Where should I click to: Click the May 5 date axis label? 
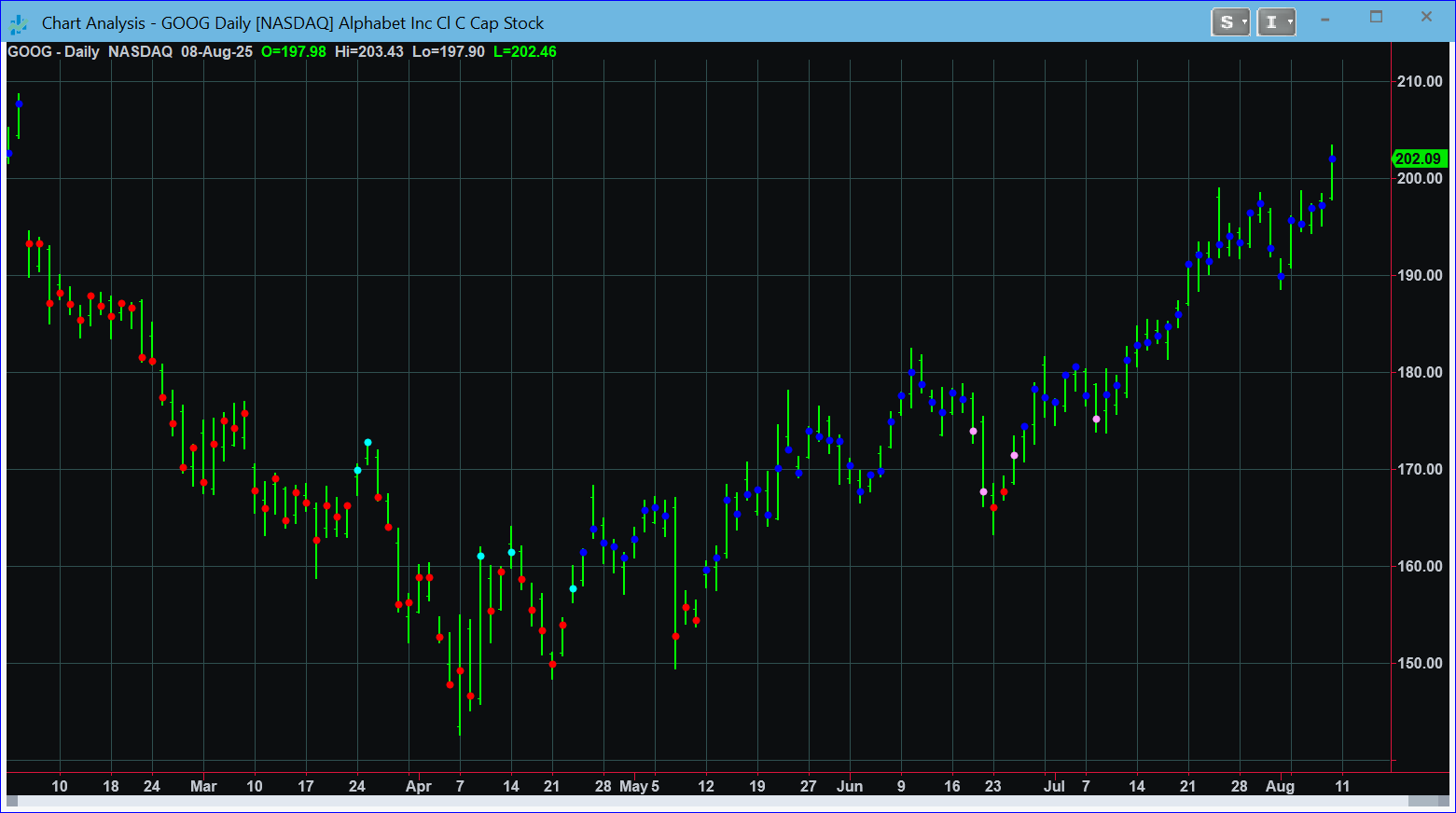639,786
